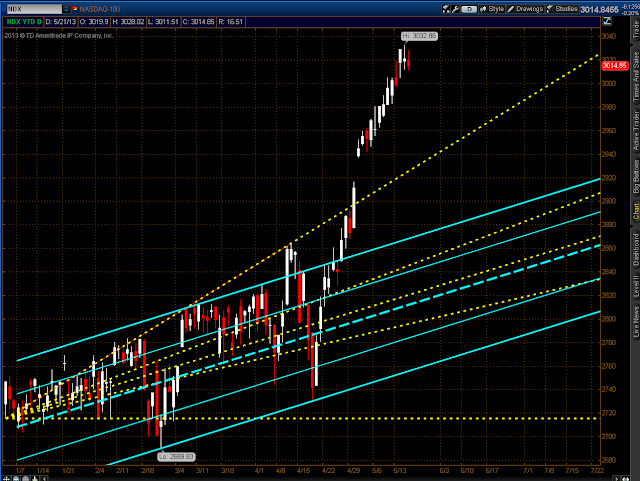Click the D: 5/21/13 date readout
The image size is (640, 481).
click(x=61, y=22)
